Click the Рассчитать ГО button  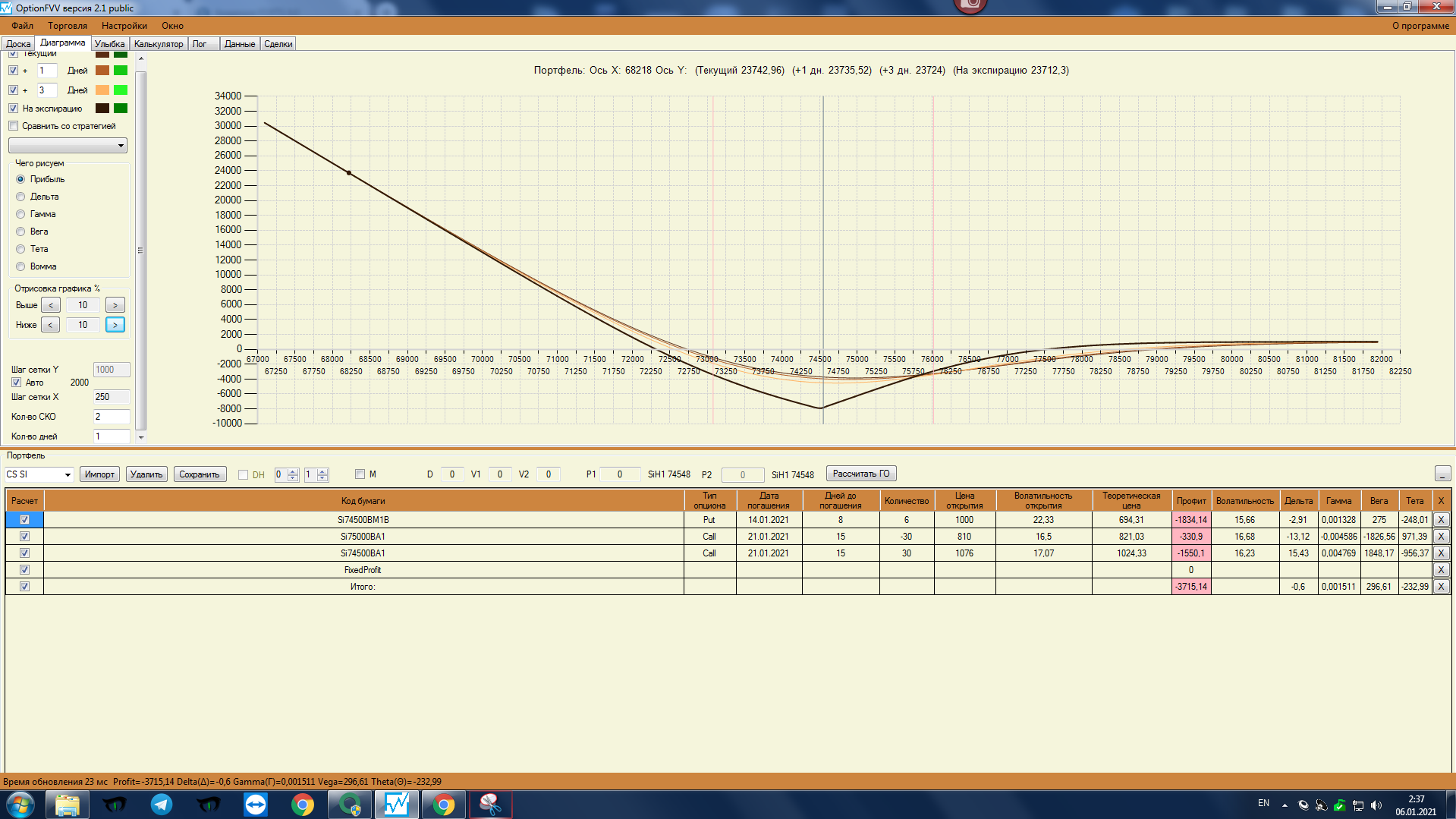tap(861, 474)
